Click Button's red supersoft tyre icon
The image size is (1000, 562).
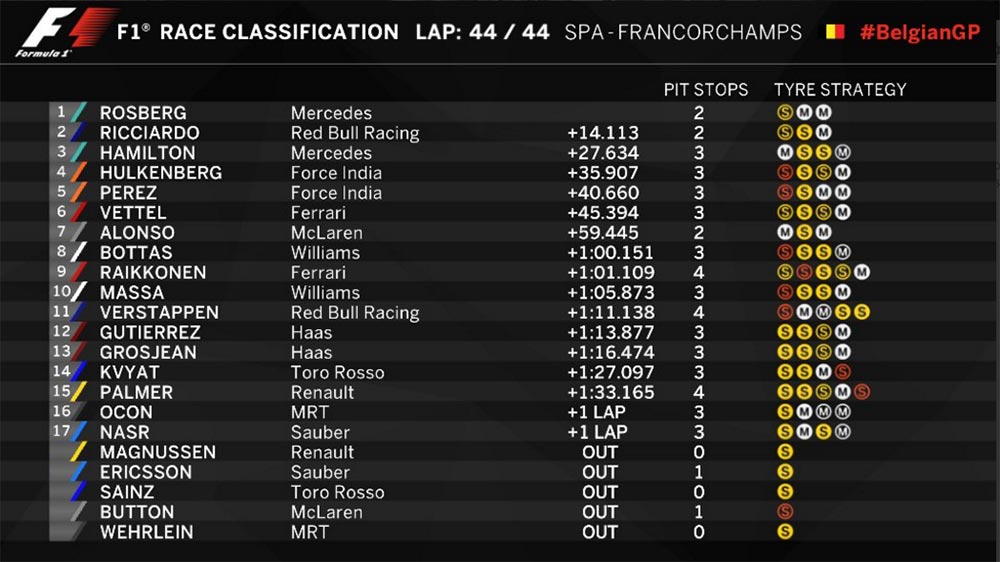[x=785, y=512]
